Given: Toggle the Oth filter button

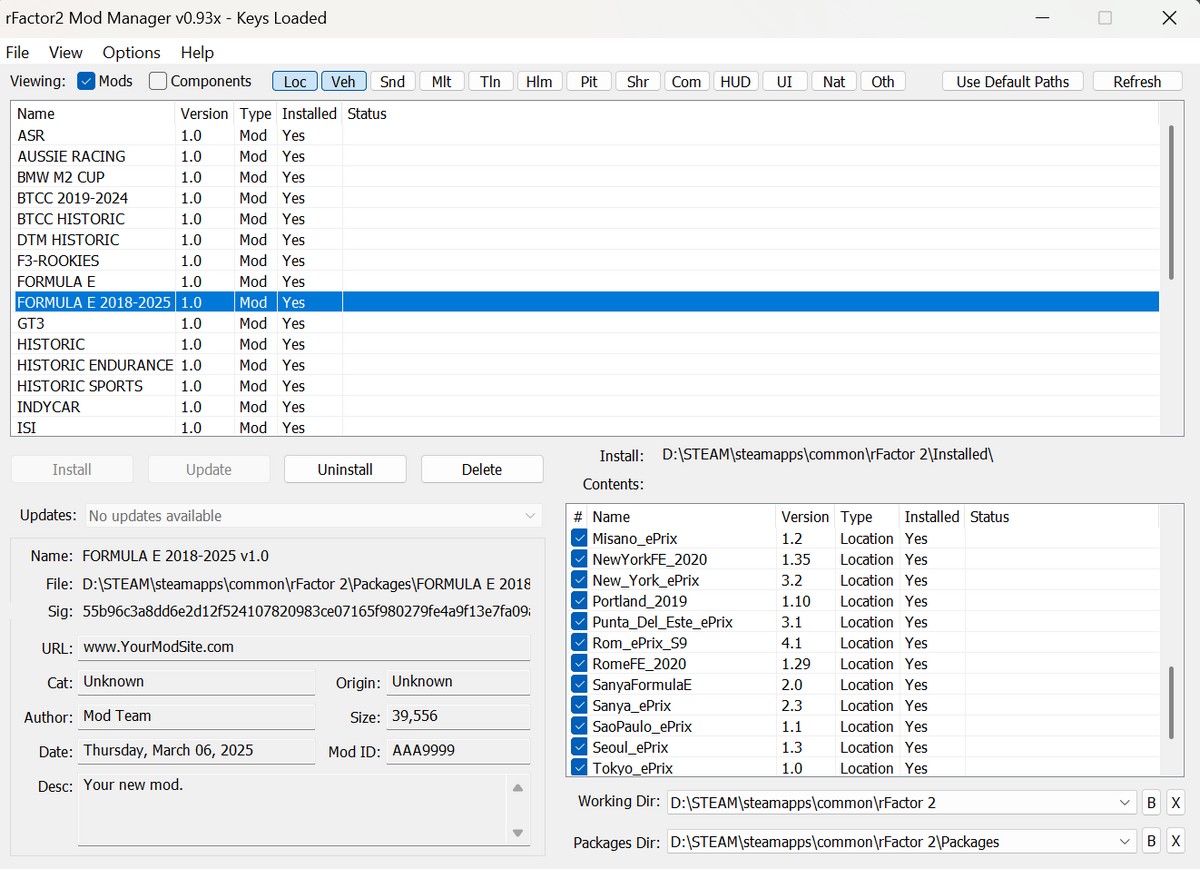Looking at the screenshot, I should tap(883, 82).
